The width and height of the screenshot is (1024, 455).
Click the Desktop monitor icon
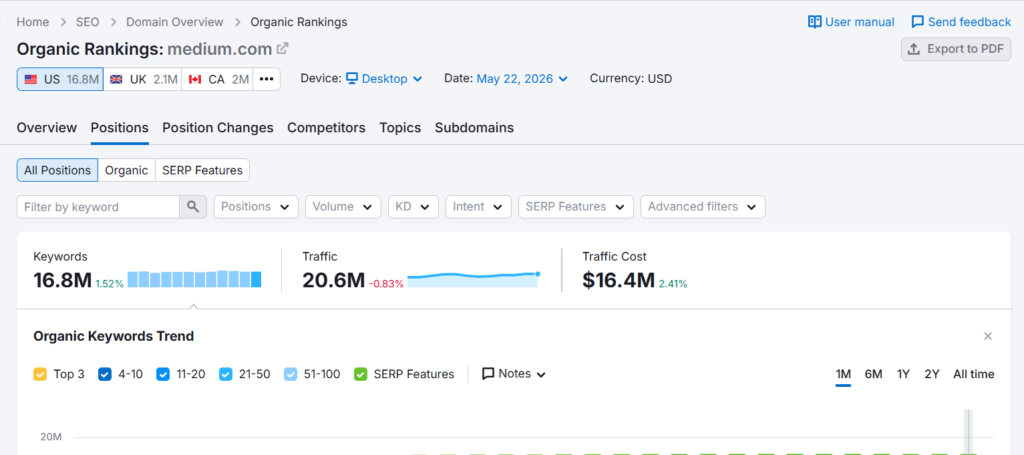click(x=352, y=79)
